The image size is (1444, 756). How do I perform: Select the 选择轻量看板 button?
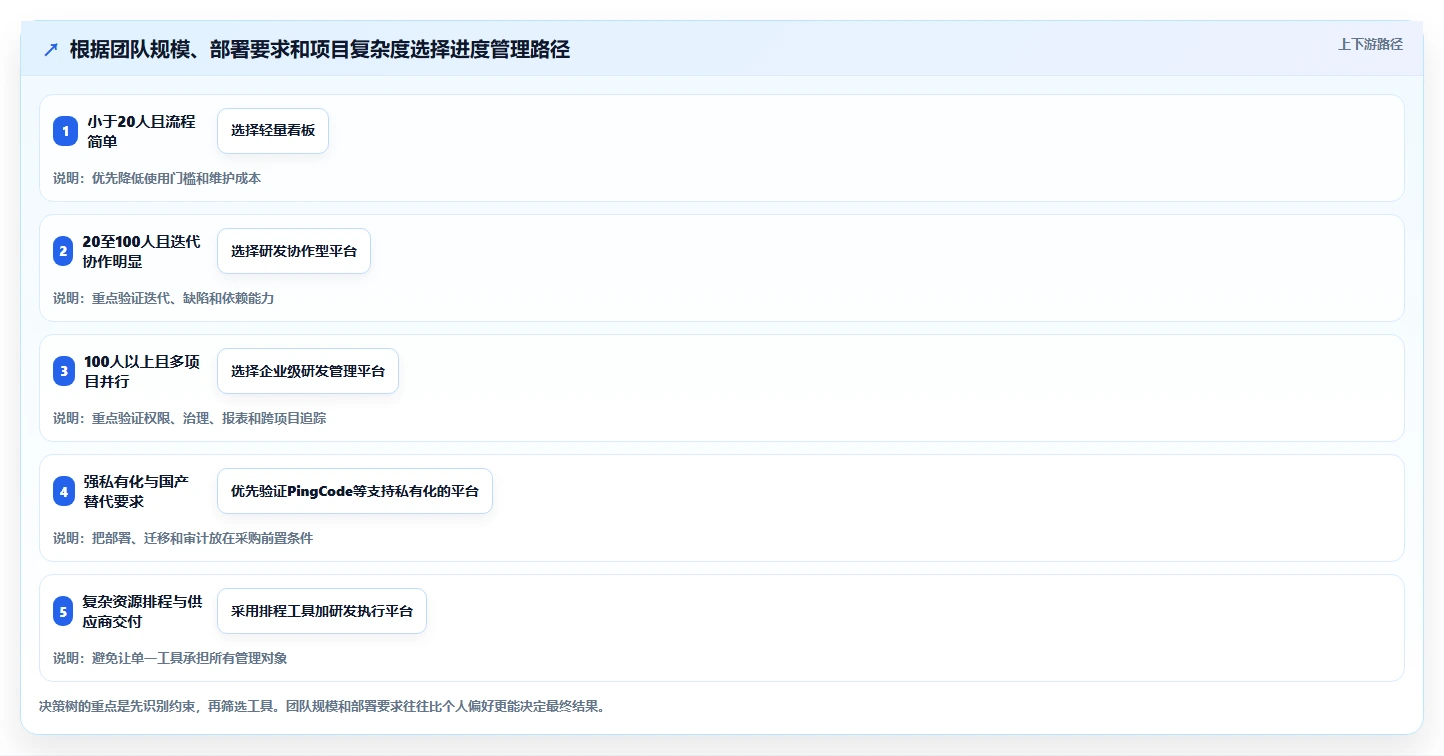pyautogui.click(x=273, y=131)
